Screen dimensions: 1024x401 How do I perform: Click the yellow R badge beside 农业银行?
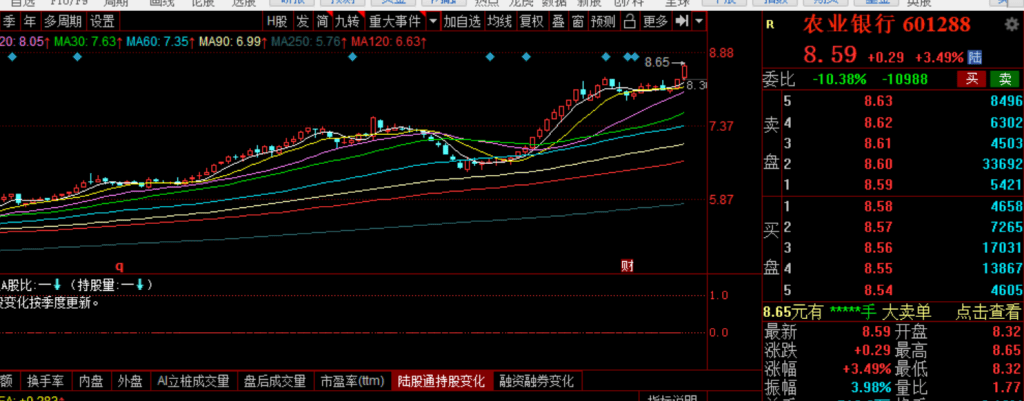[770, 26]
